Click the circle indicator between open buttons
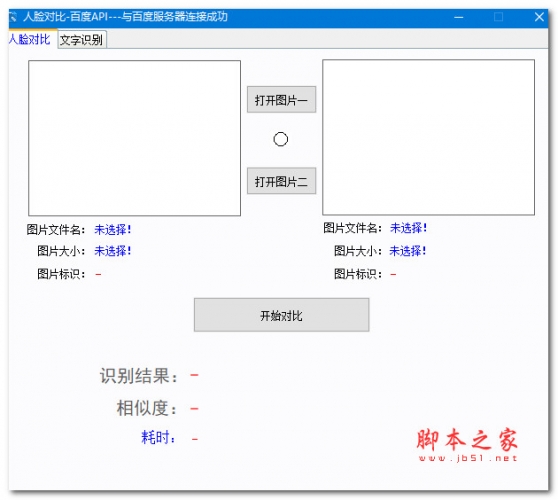The height and width of the screenshot is (500, 558). point(280,140)
